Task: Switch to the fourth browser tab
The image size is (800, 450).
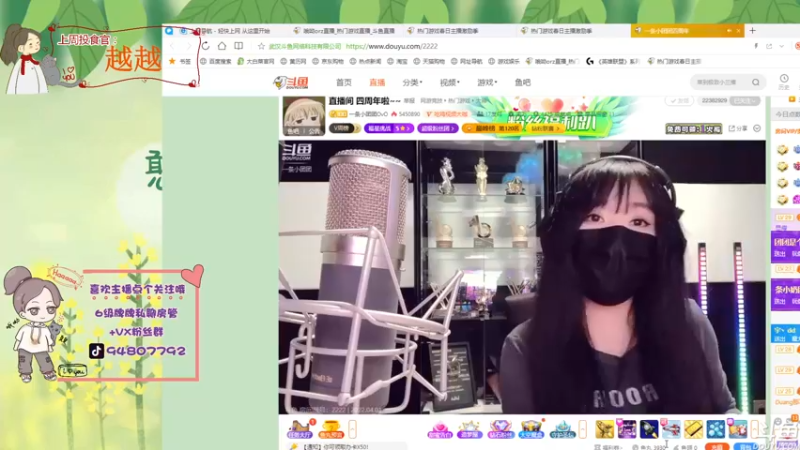Action: [x=573, y=31]
